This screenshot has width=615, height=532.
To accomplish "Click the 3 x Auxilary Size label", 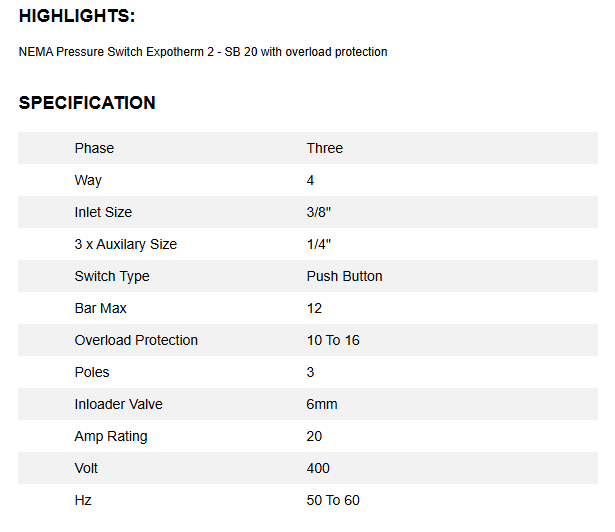I will point(126,244).
